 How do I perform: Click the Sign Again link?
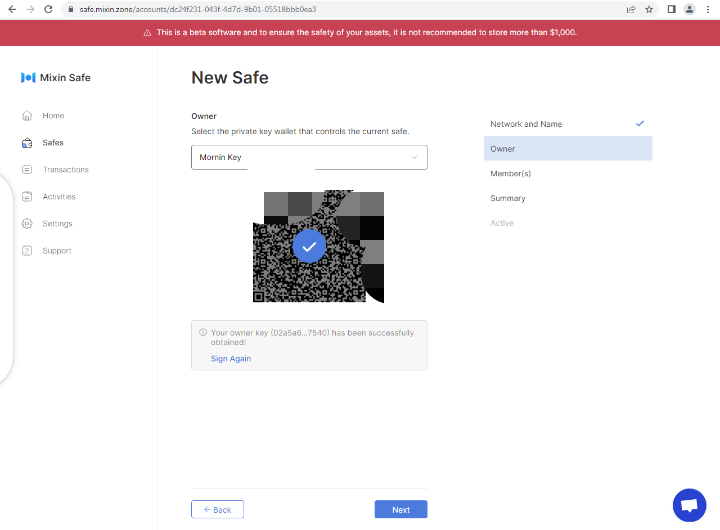pos(231,358)
